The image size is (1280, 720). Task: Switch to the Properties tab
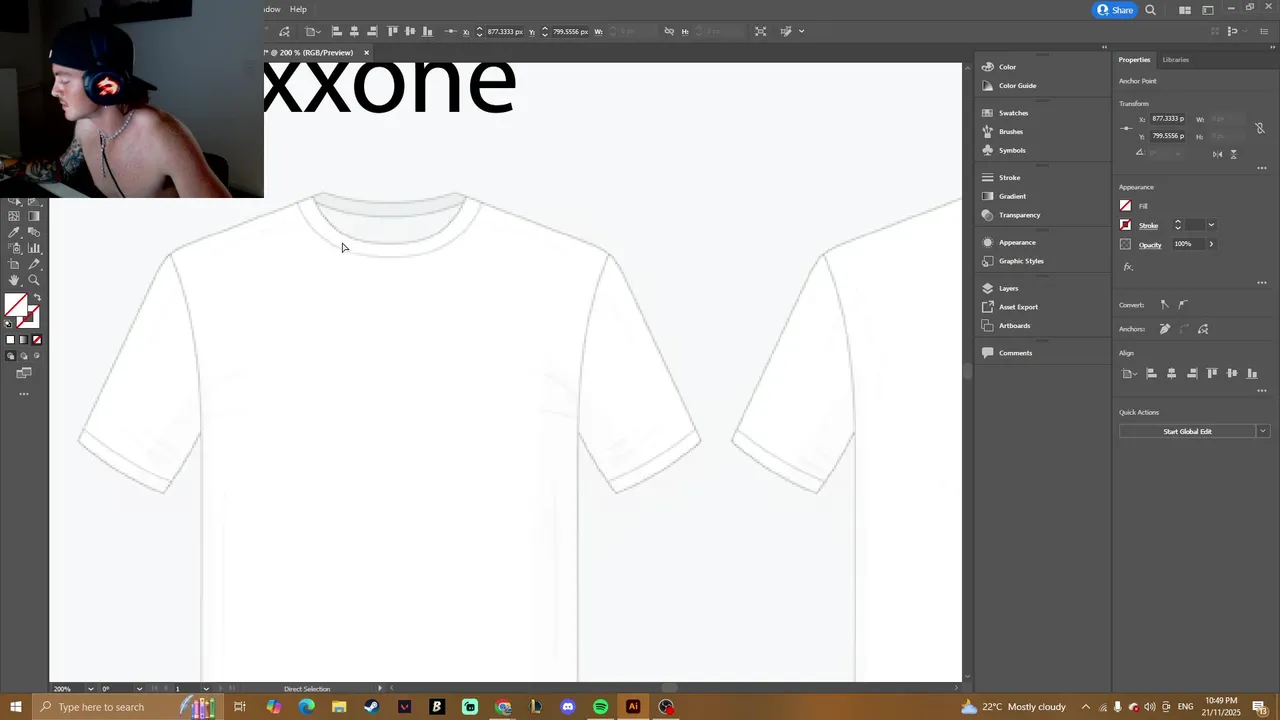coord(1134,60)
